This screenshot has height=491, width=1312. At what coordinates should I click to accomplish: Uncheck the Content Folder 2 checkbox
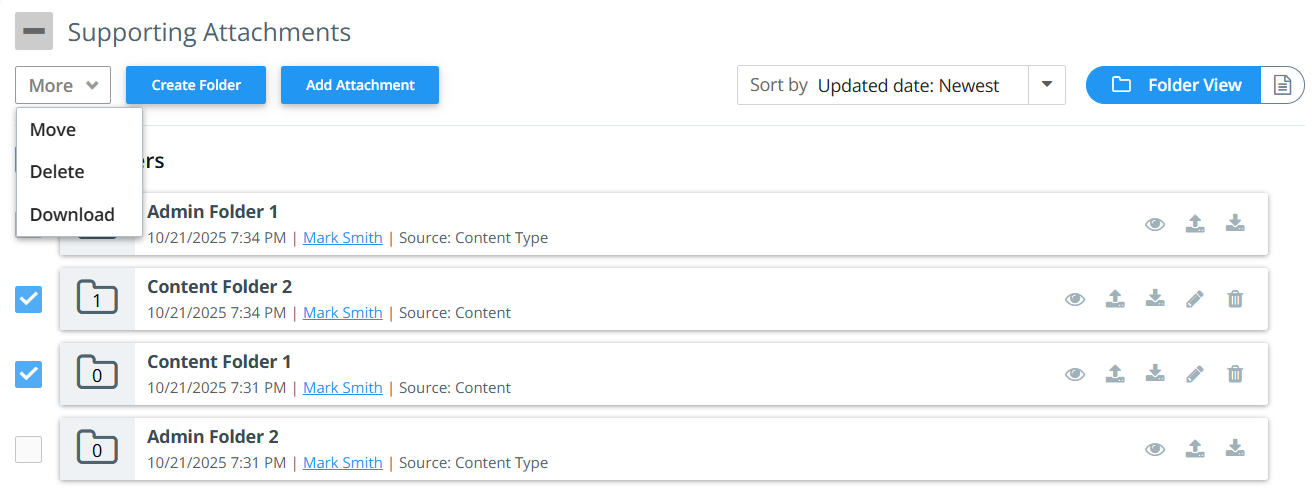pyautogui.click(x=29, y=299)
